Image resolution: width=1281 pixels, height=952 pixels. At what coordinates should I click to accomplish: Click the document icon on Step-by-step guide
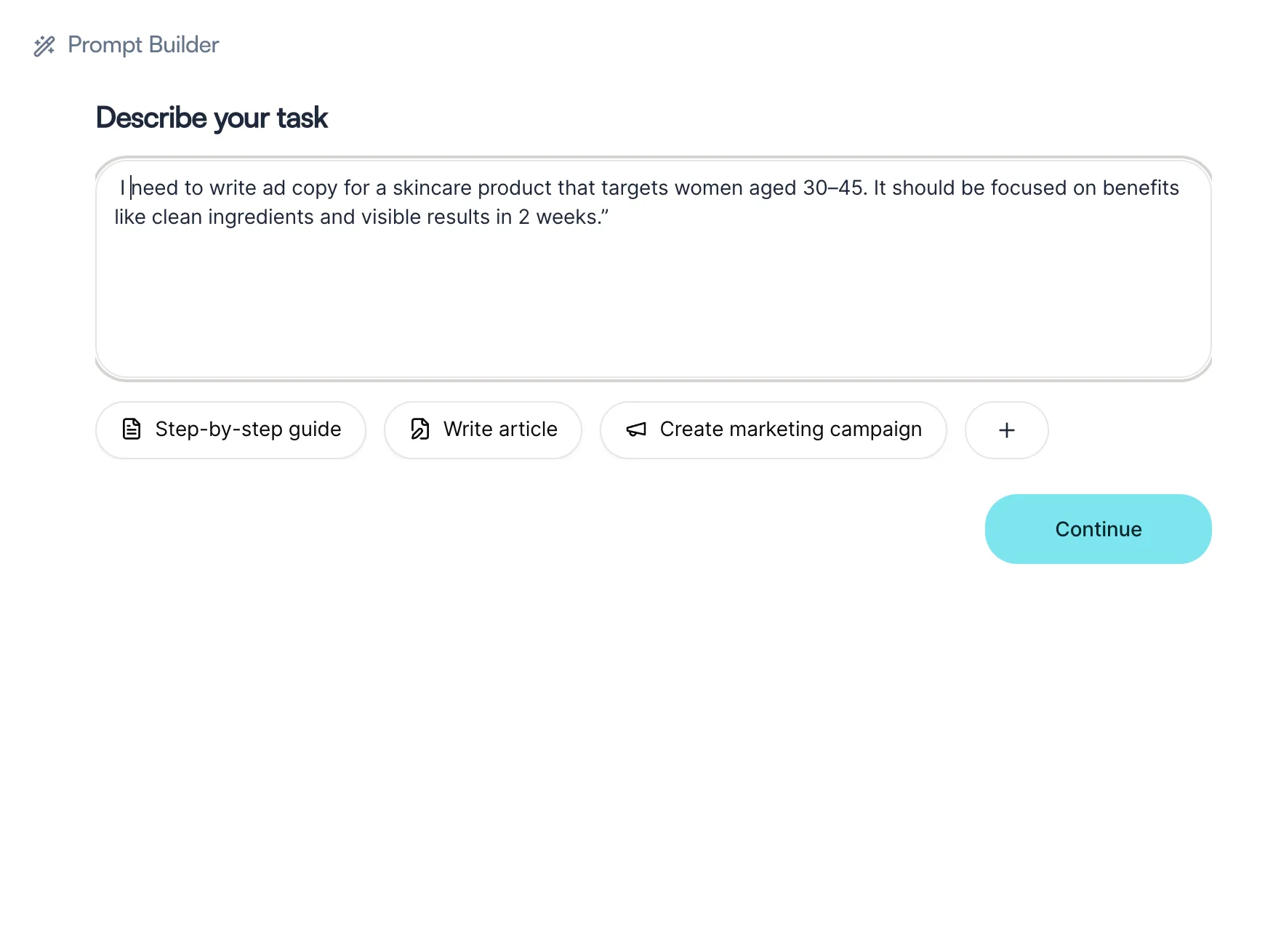coord(132,429)
